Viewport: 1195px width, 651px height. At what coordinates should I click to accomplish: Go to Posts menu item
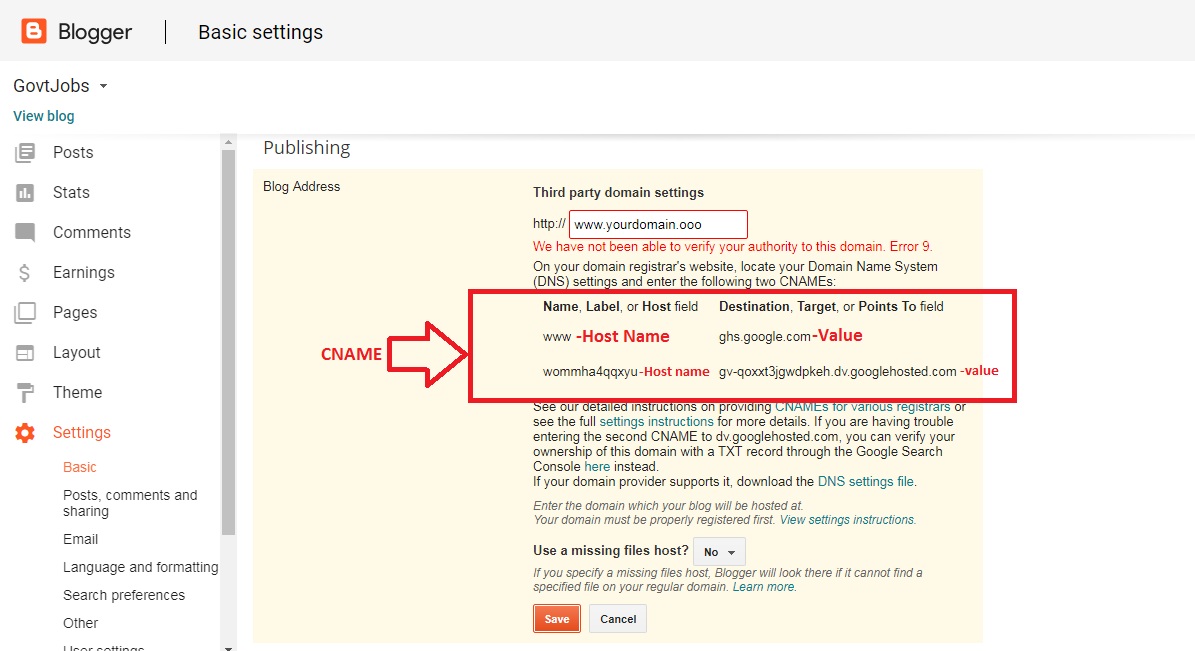click(73, 152)
